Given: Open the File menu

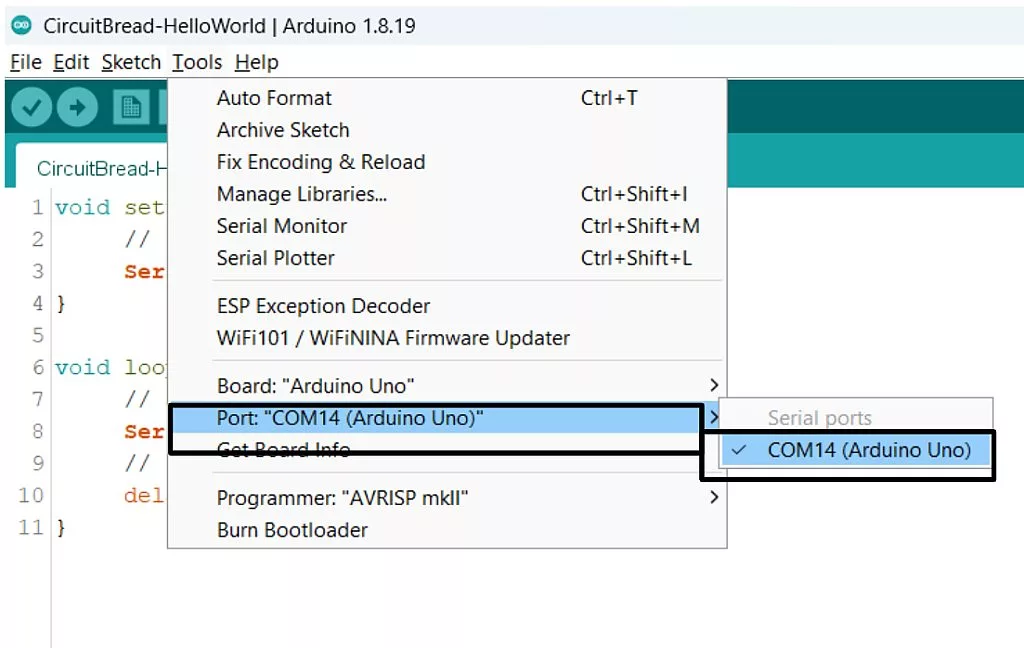Looking at the screenshot, I should pyautogui.click(x=24, y=62).
